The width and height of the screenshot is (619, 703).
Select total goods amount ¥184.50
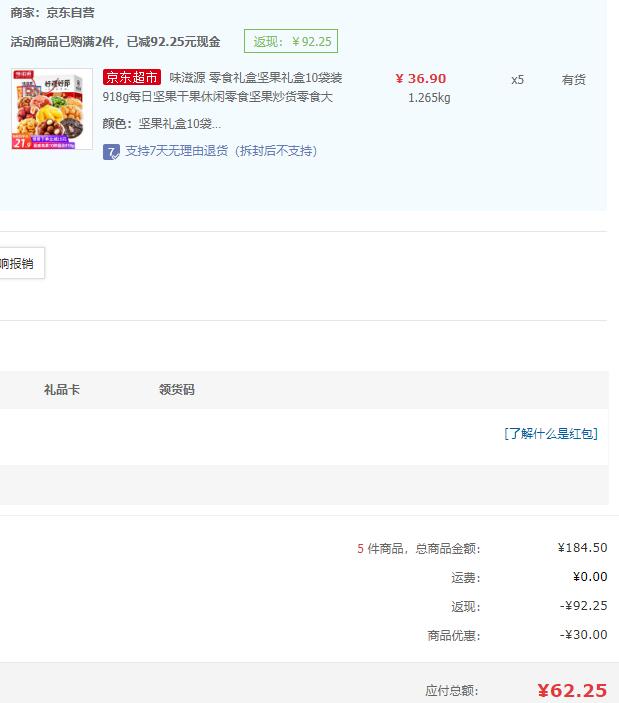click(582, 548)
